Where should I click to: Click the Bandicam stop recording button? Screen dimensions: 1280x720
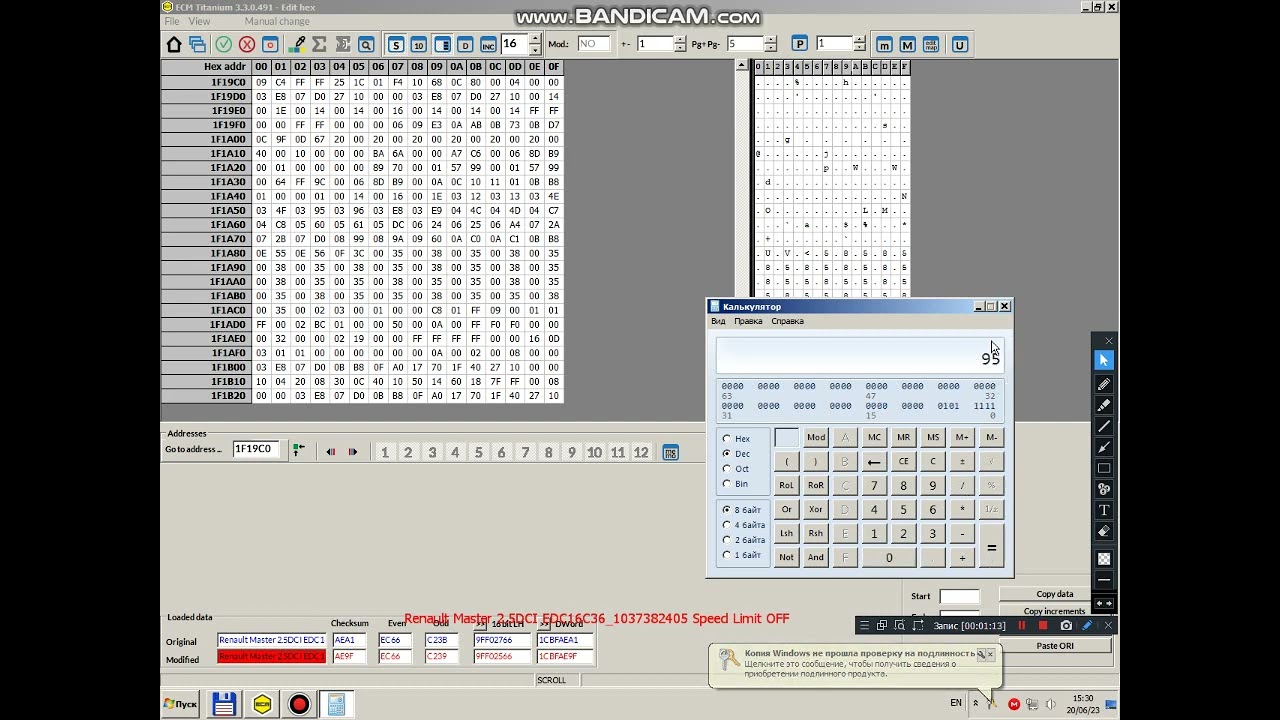tap(1043, 626)
